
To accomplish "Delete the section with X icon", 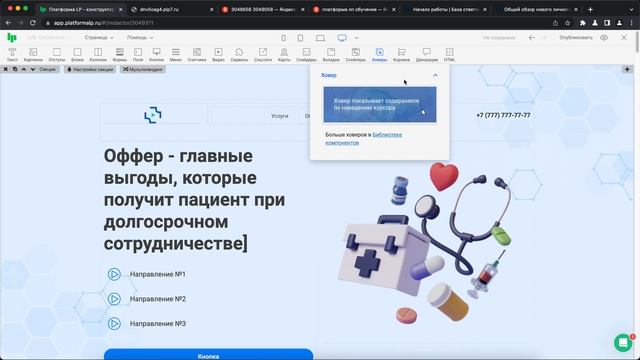I will (6, 69).
